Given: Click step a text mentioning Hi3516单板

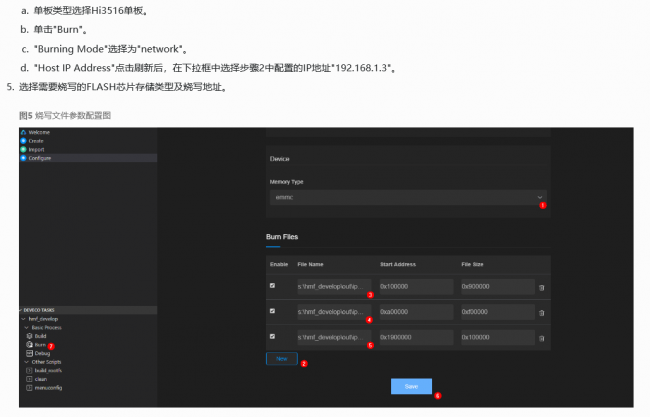Looking at the screenshot, I should [x=90, y=11].
